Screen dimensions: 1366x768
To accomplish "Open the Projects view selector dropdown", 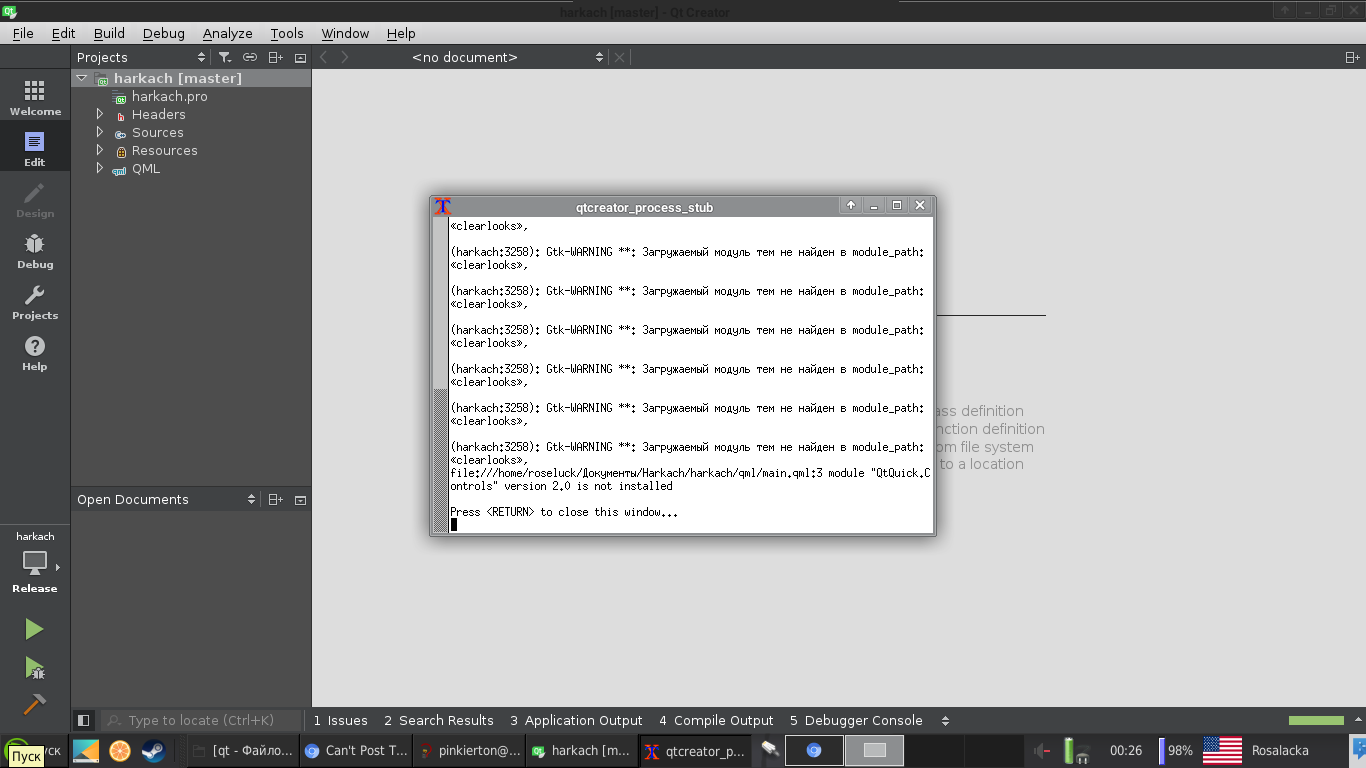I will coord(141,58).
